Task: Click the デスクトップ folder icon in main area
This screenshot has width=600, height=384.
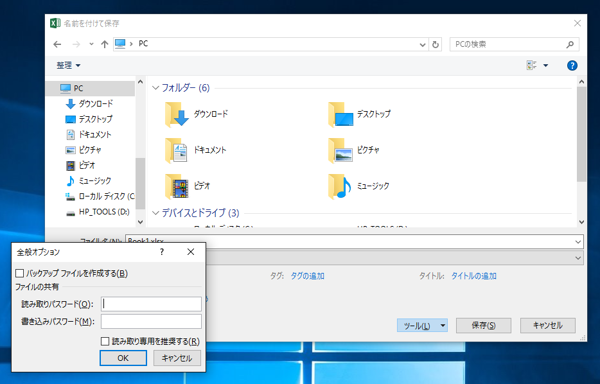Action: coord(340,114)
